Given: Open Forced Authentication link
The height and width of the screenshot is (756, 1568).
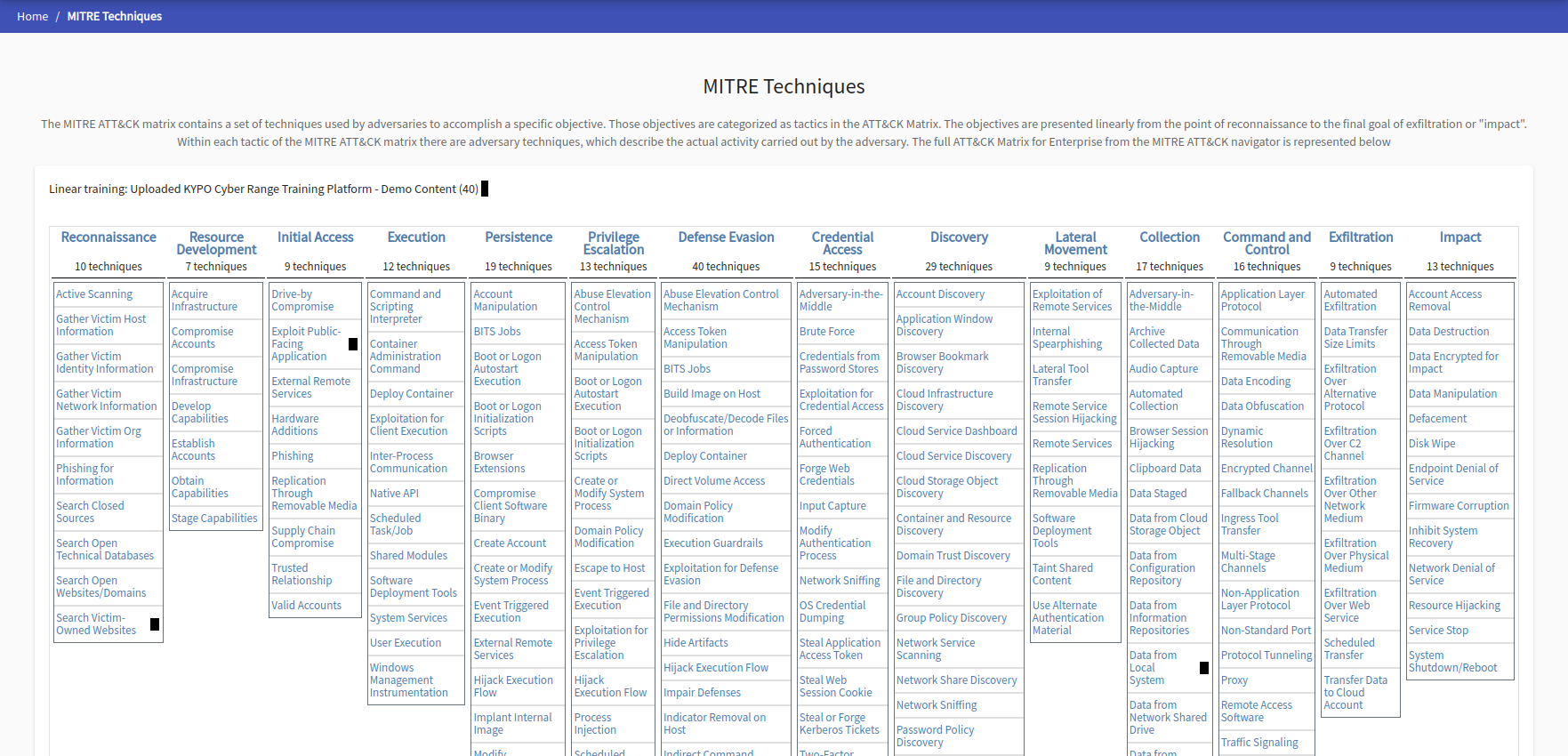Looking at the screenshot, I should [835, 438].
